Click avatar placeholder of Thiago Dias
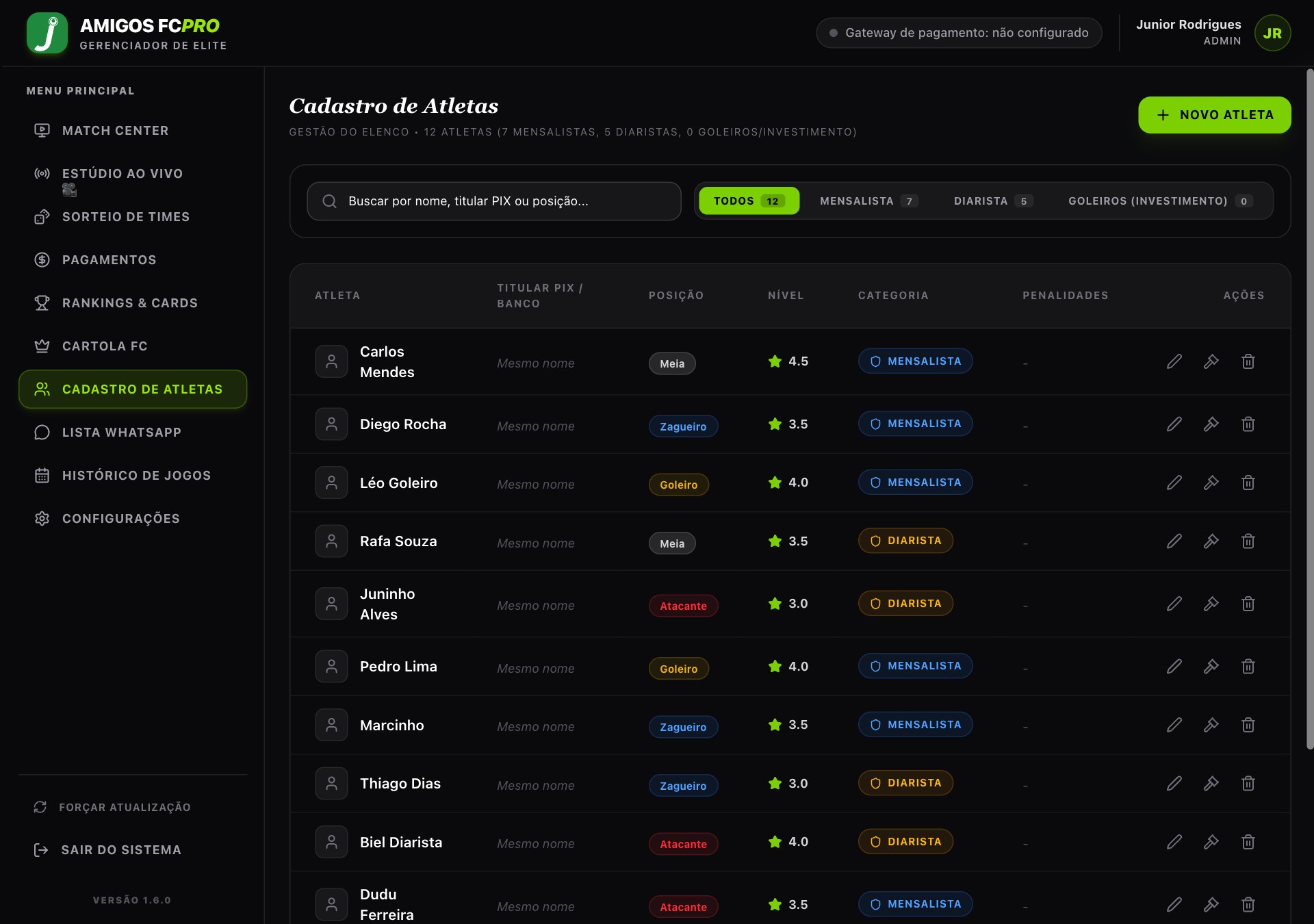This screenshot has width=1314, height=924. coord(331,784)
